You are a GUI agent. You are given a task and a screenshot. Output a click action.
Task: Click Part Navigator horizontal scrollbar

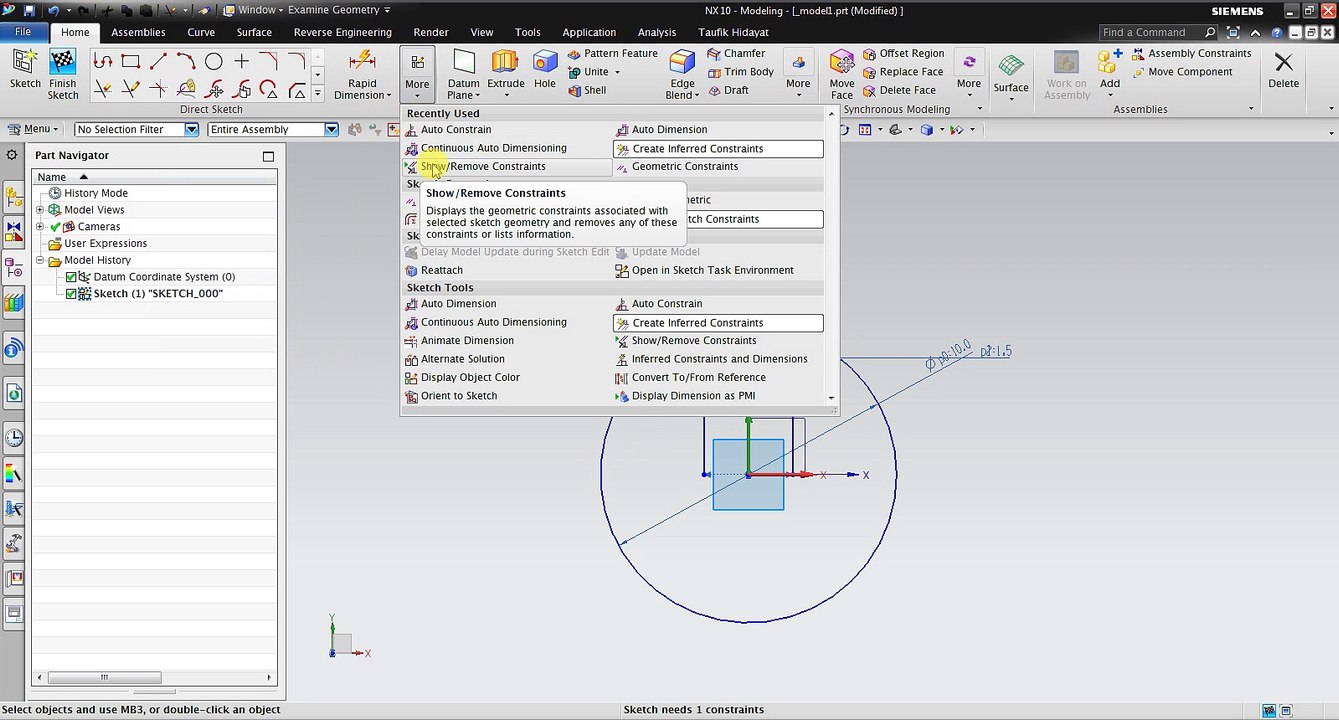coord(103,677)
